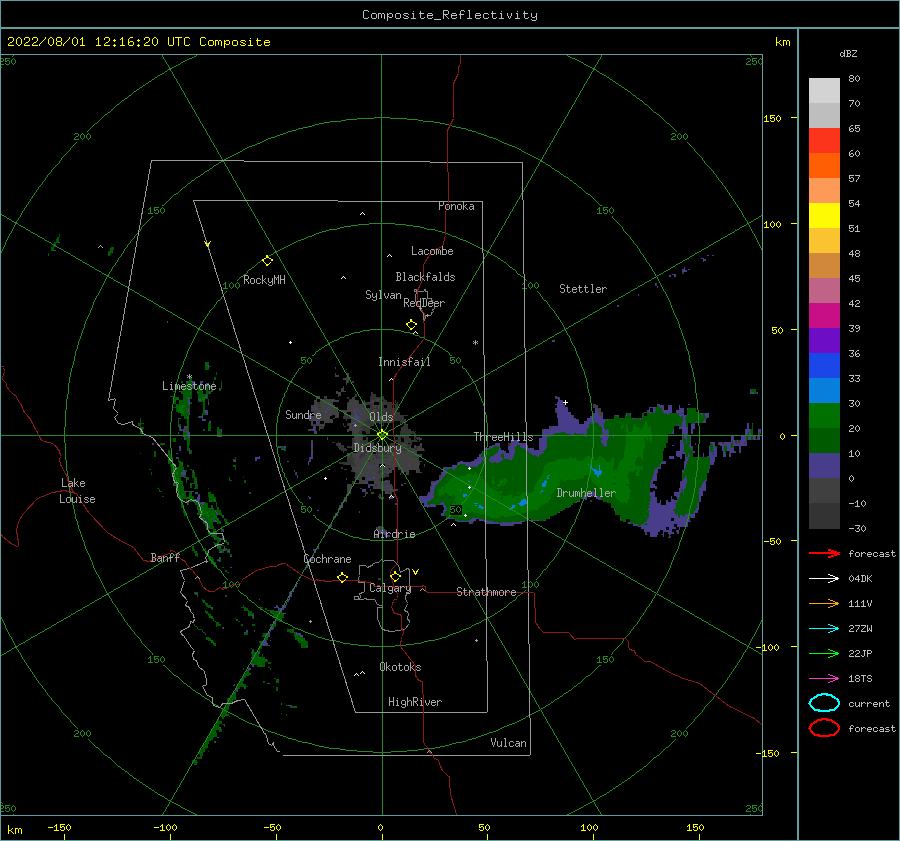The height and width of the screenshot is (841, 900).
Task: Click the blue 30 dBZ echo near Drumheller
Action: click(x=596, y=471)
